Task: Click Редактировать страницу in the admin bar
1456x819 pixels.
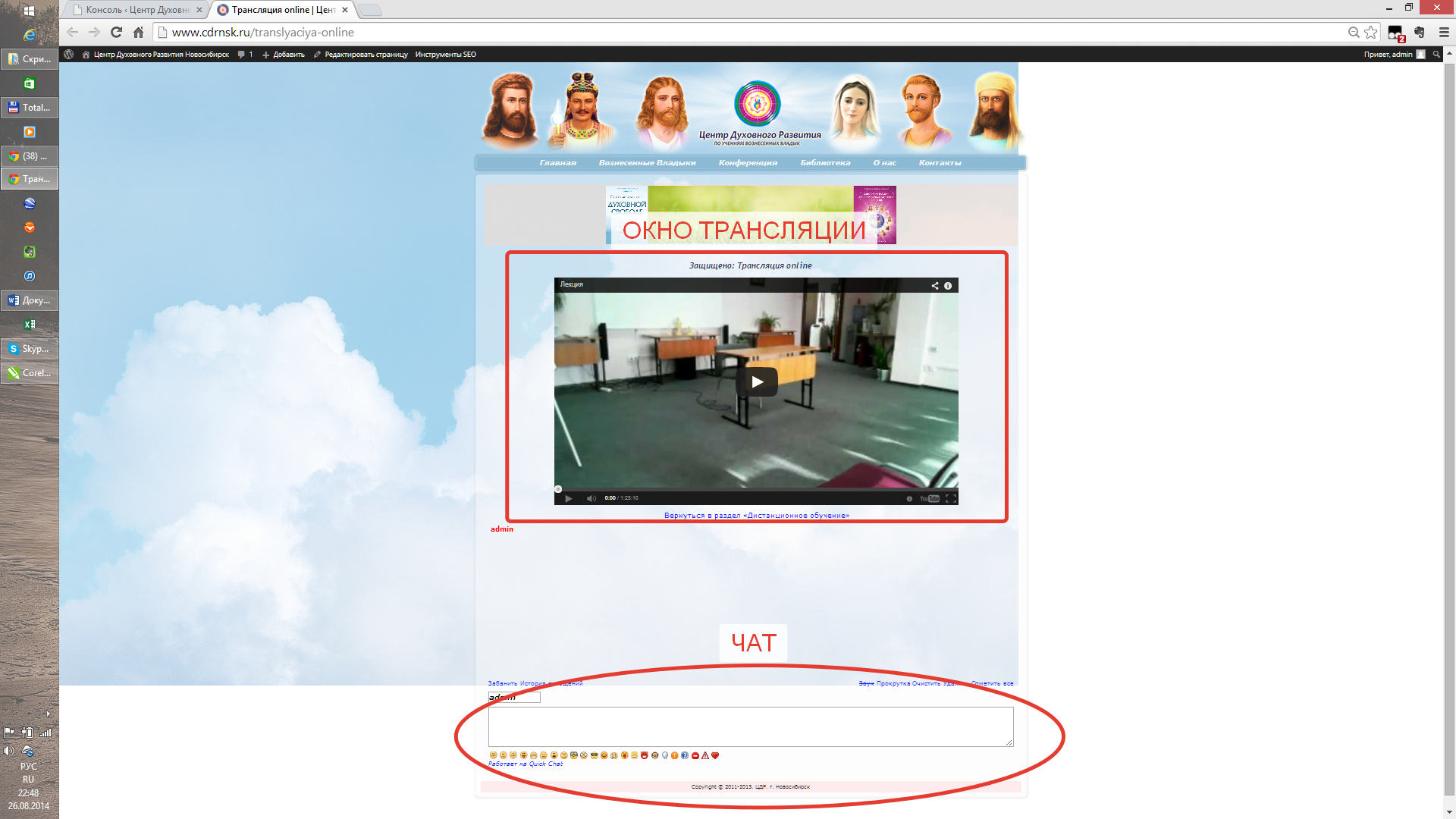Action: coord(360,54)
